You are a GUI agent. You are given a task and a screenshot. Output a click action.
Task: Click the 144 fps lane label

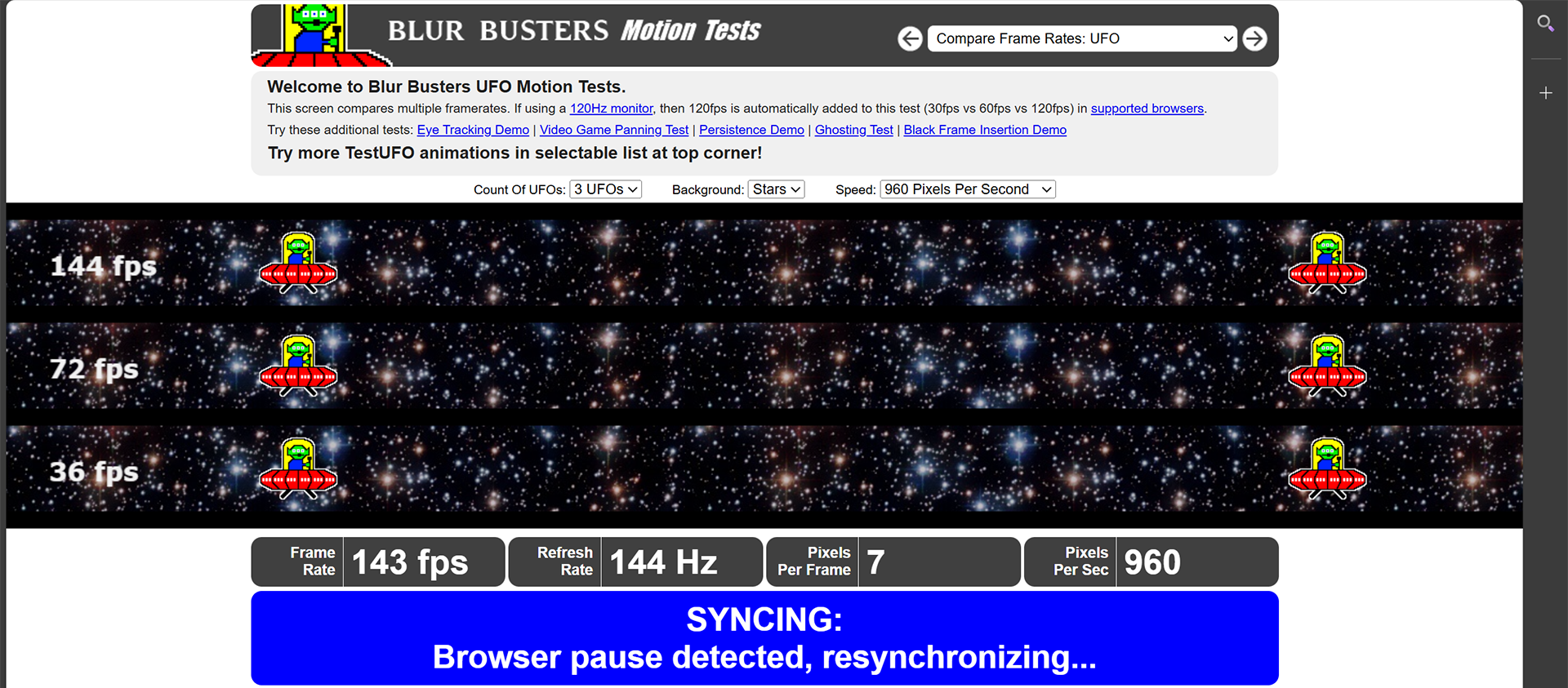(x=104, y=266)
